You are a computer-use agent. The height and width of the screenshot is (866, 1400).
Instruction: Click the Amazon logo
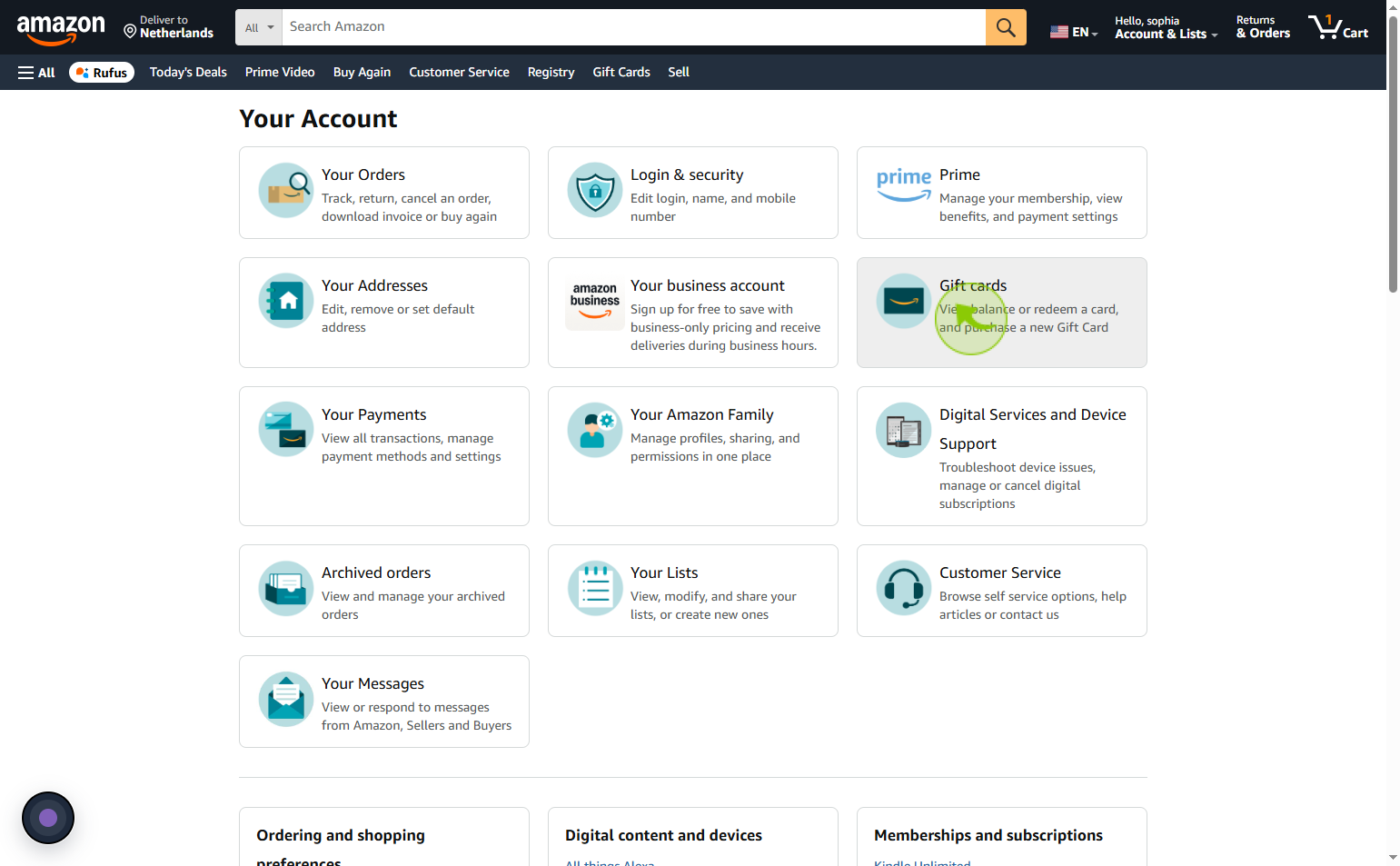tap(61, 29)
